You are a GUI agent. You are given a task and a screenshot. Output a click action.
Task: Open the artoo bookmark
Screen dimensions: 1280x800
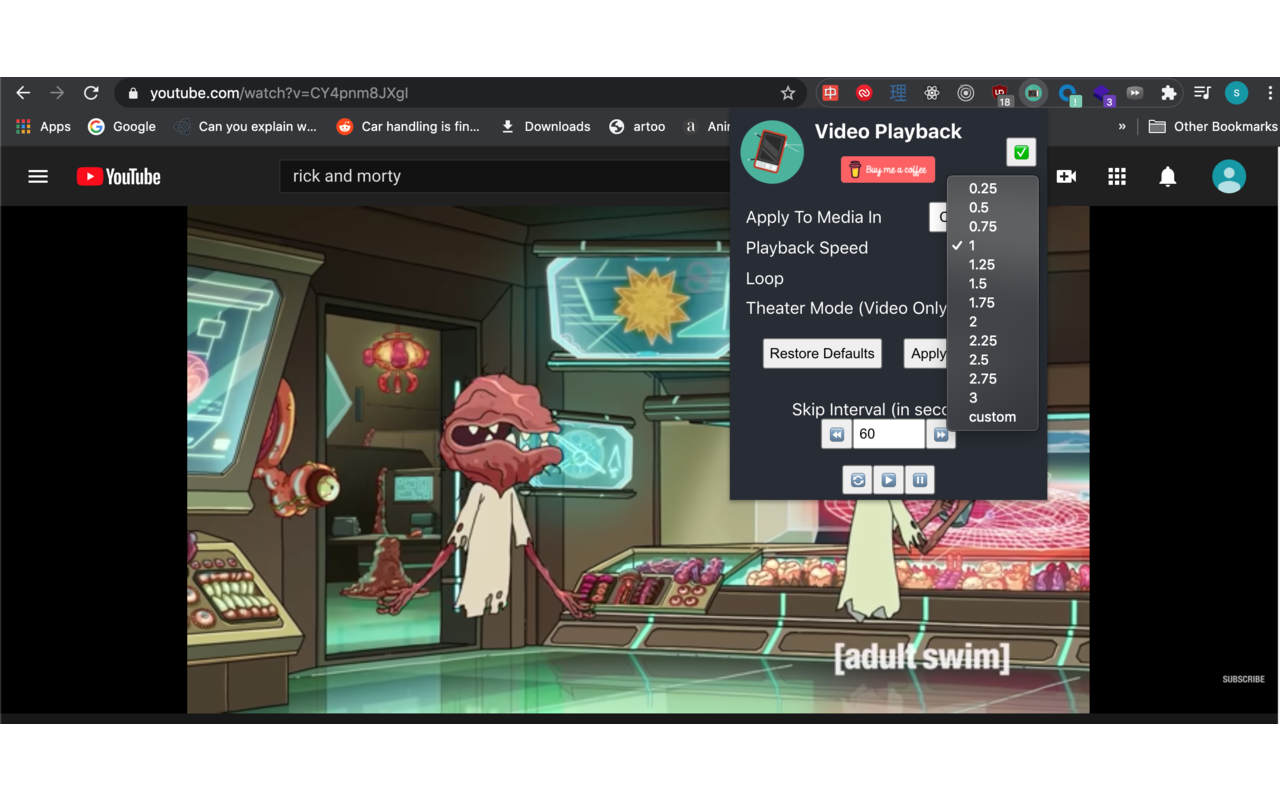637,127
